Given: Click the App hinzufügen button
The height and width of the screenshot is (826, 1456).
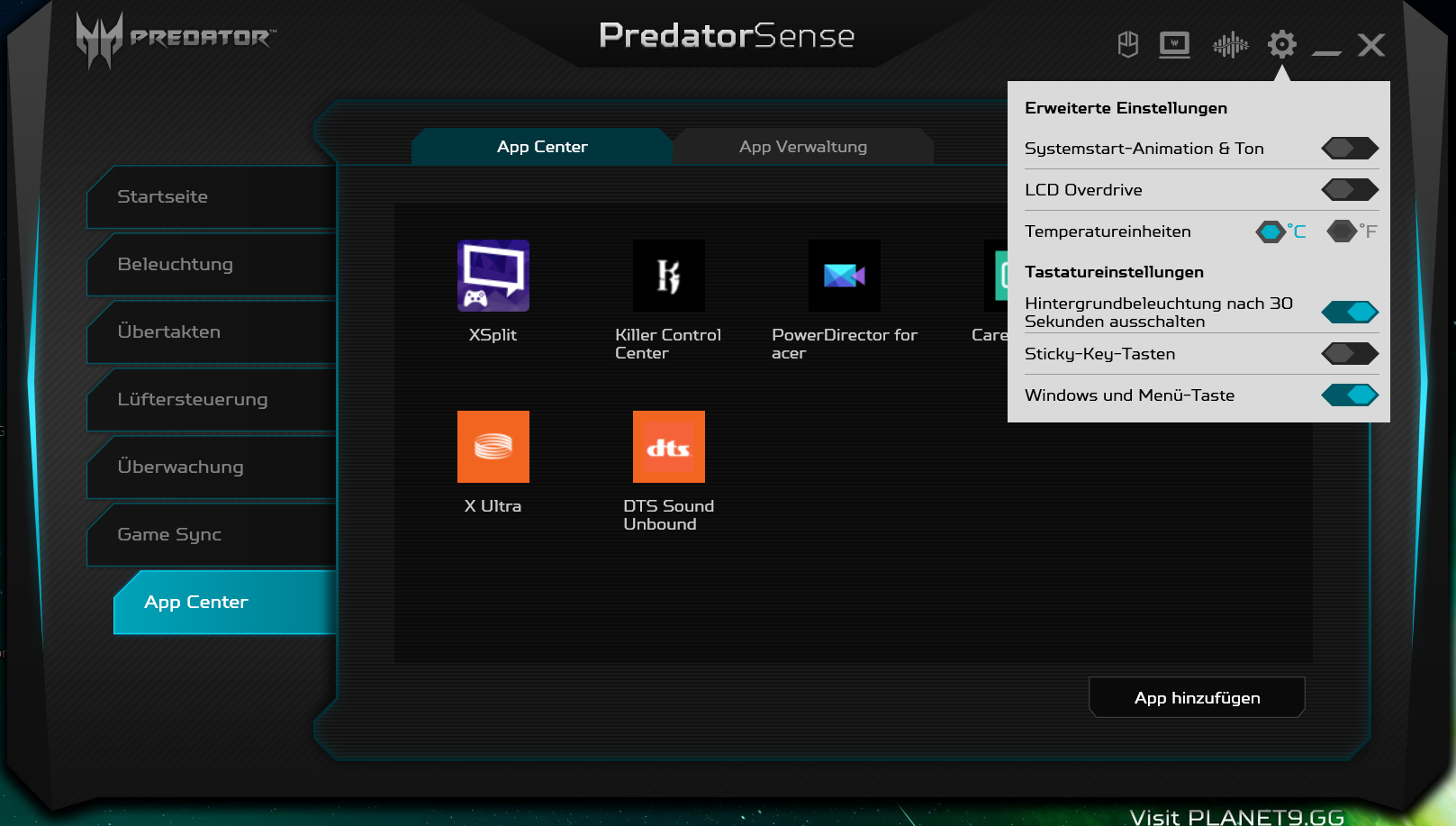Looking at the screenshot, I should (1197, 697).
